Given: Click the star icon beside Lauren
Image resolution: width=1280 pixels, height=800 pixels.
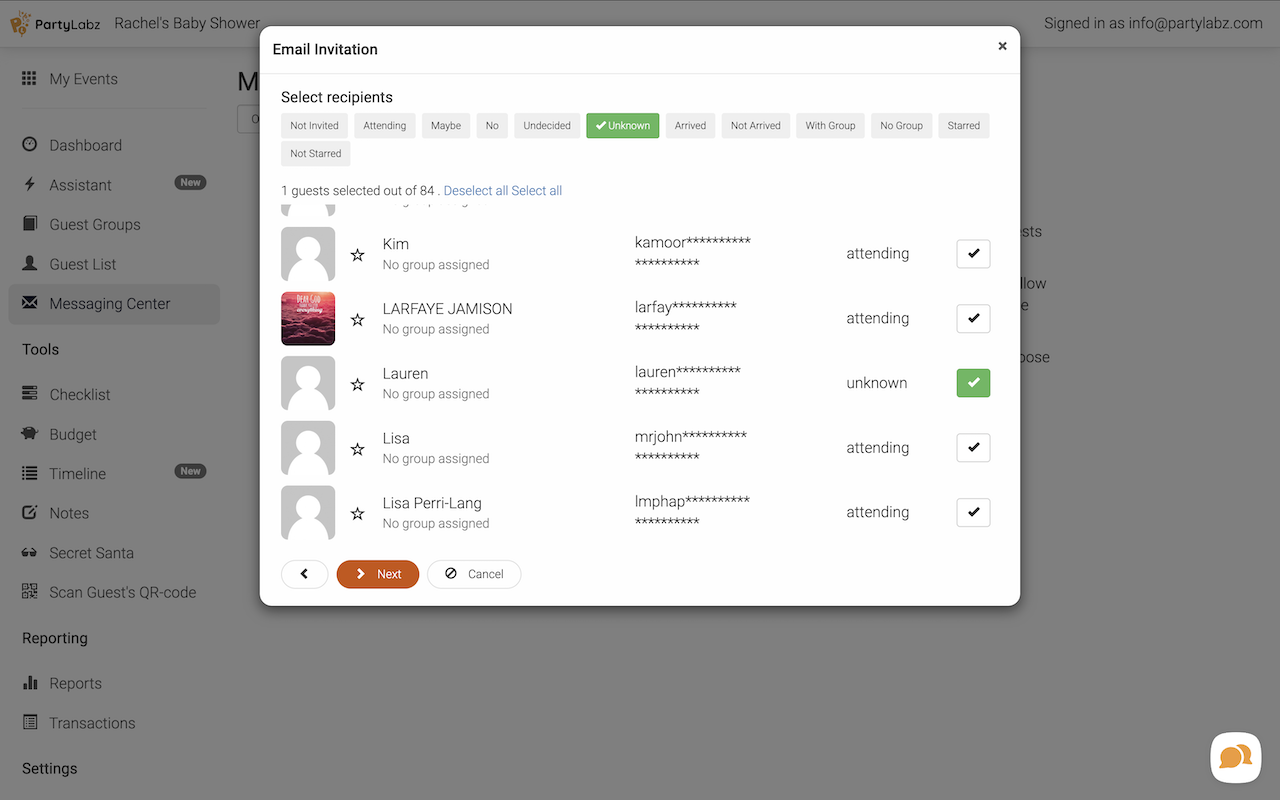Looking at the screenshot, I should 357,385.
